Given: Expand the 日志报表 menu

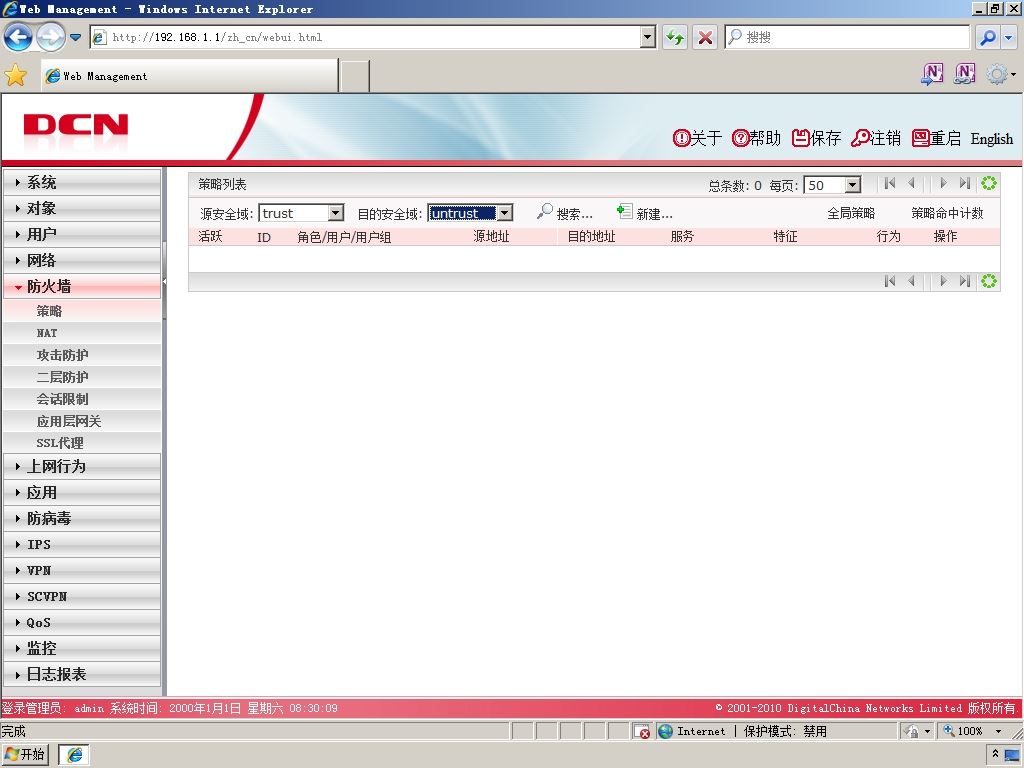Looking at the screenshot, I should pyautogui.click(x=82, y=674).
